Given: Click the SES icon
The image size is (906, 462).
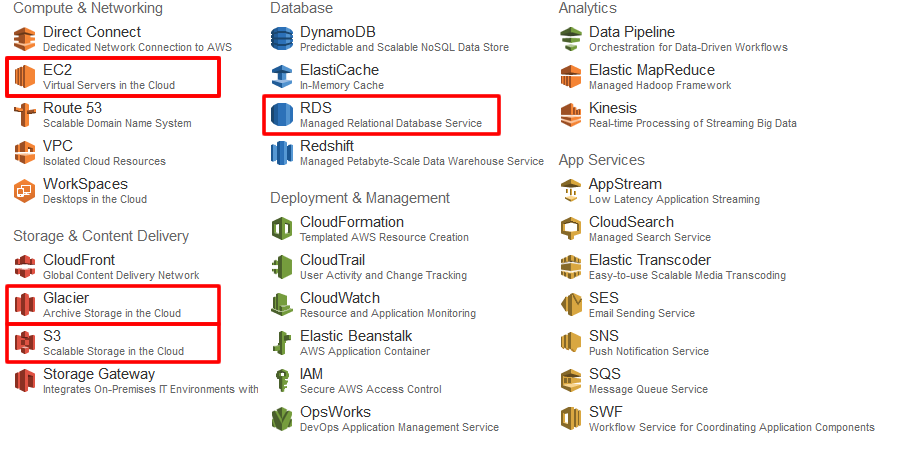Looking at the screenshot, I should click(x=571, y=305).
